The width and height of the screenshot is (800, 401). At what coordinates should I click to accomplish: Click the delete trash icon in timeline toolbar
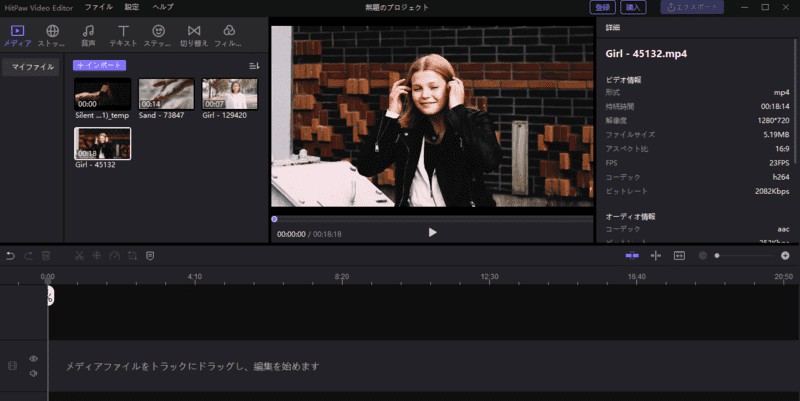click(45, 256)
